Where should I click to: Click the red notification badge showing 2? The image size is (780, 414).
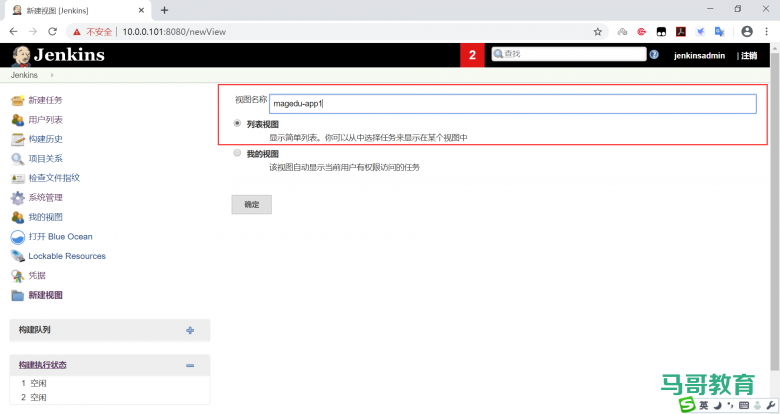[472, 55]
